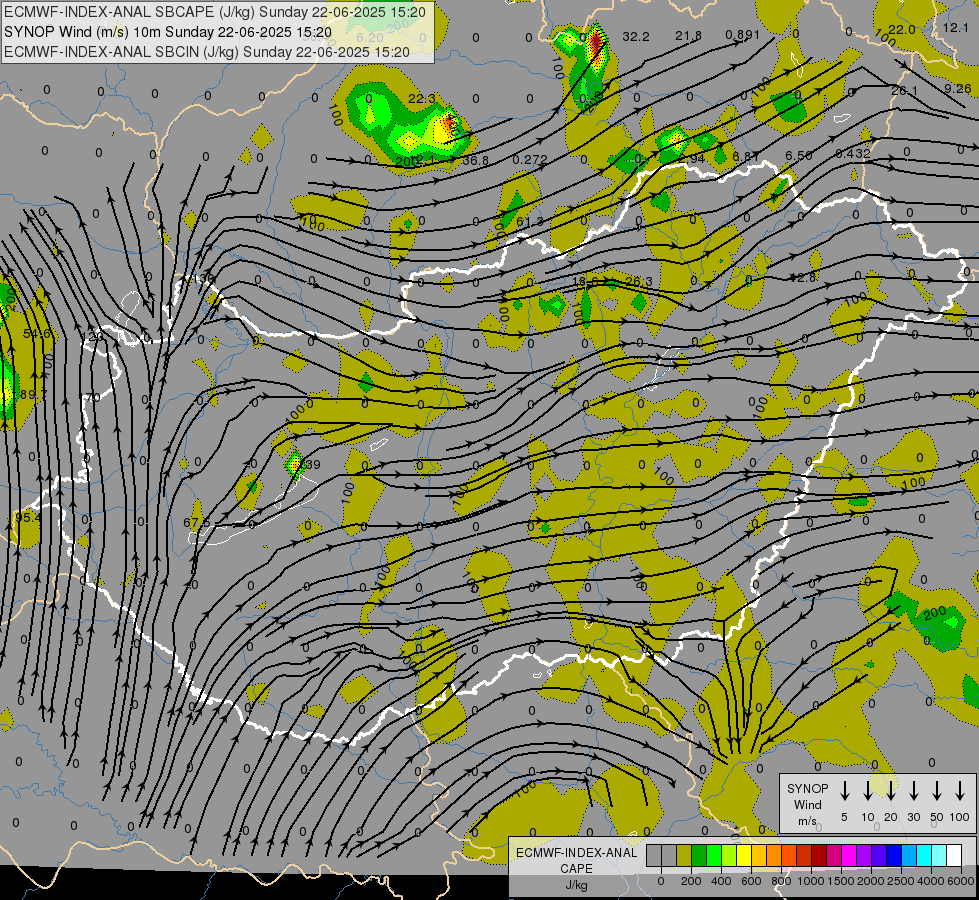Screen dimensions: 979x900
Task: Pick the dark red swatch above 1000
Action: tap(819, 856)
